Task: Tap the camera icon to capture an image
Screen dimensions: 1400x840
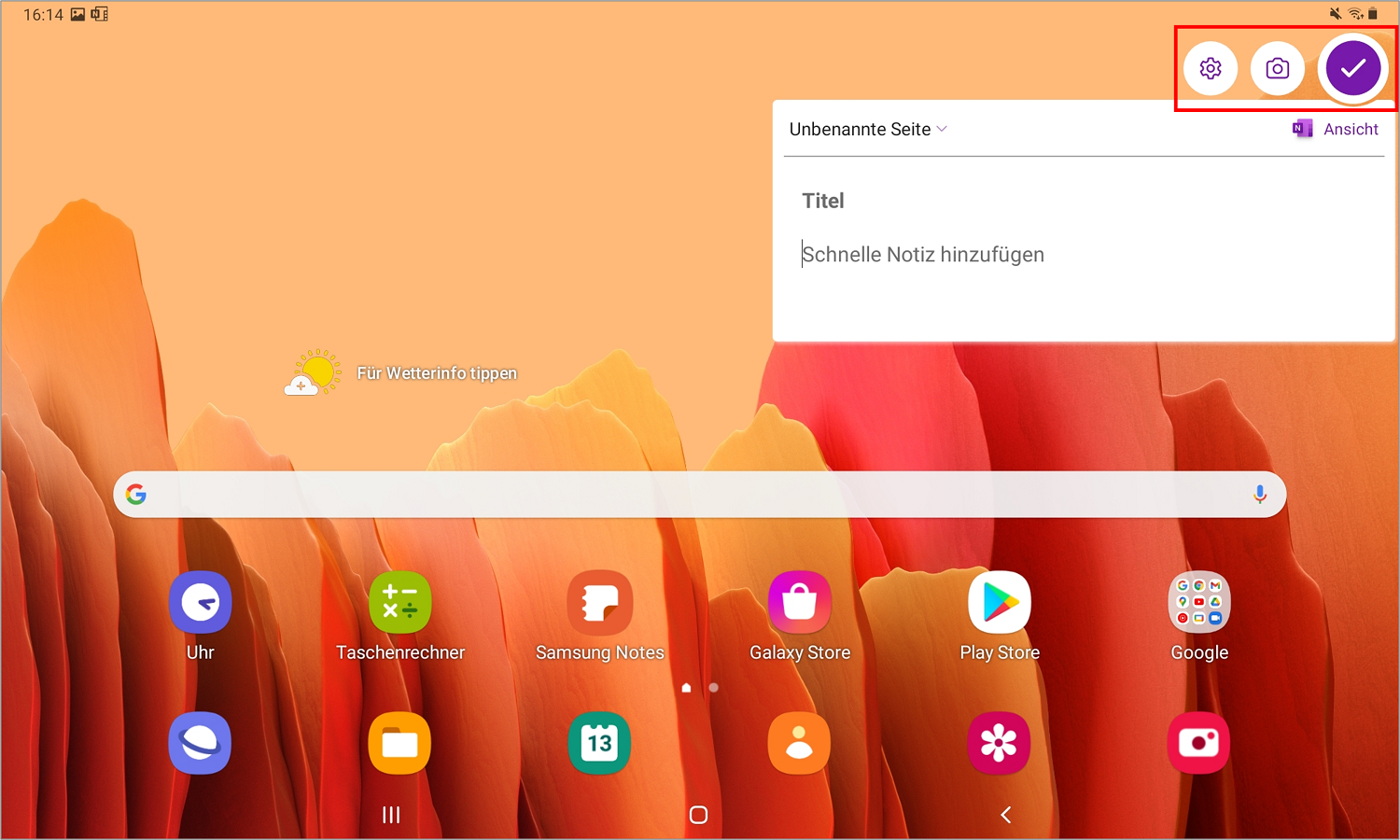Action: coord(1278,68)
